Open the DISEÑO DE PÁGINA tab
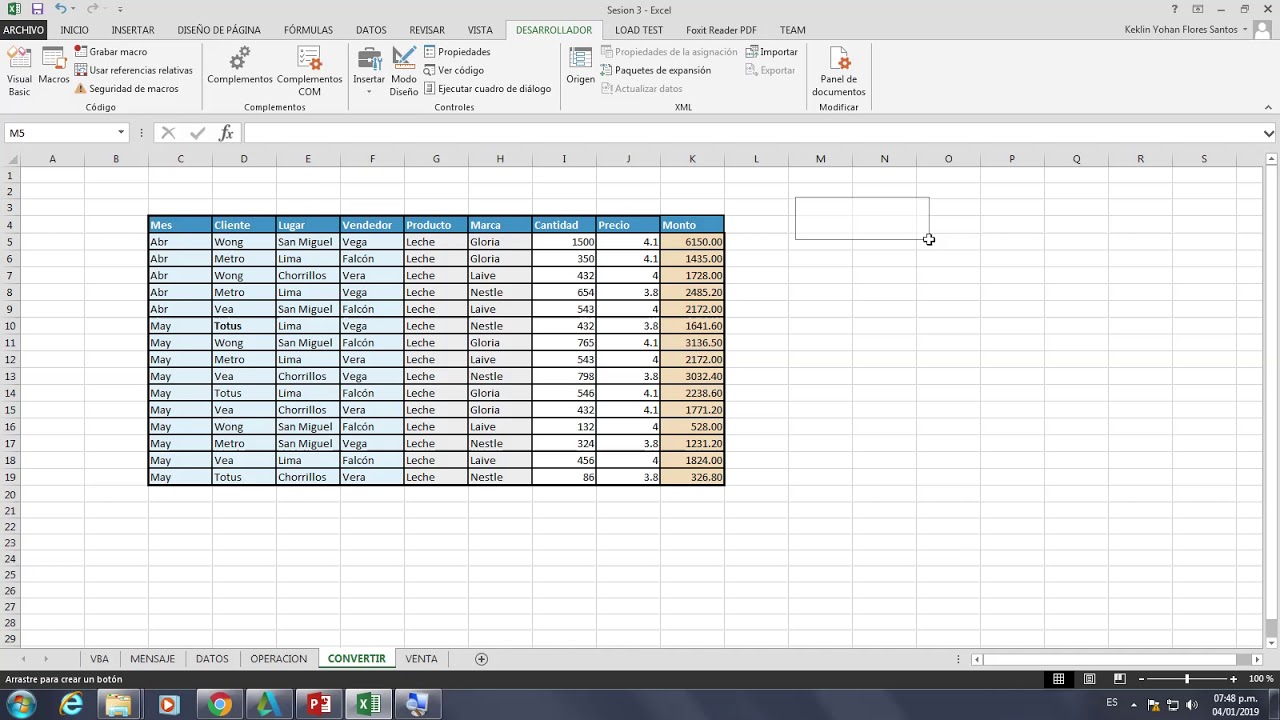 click(219, 30)
